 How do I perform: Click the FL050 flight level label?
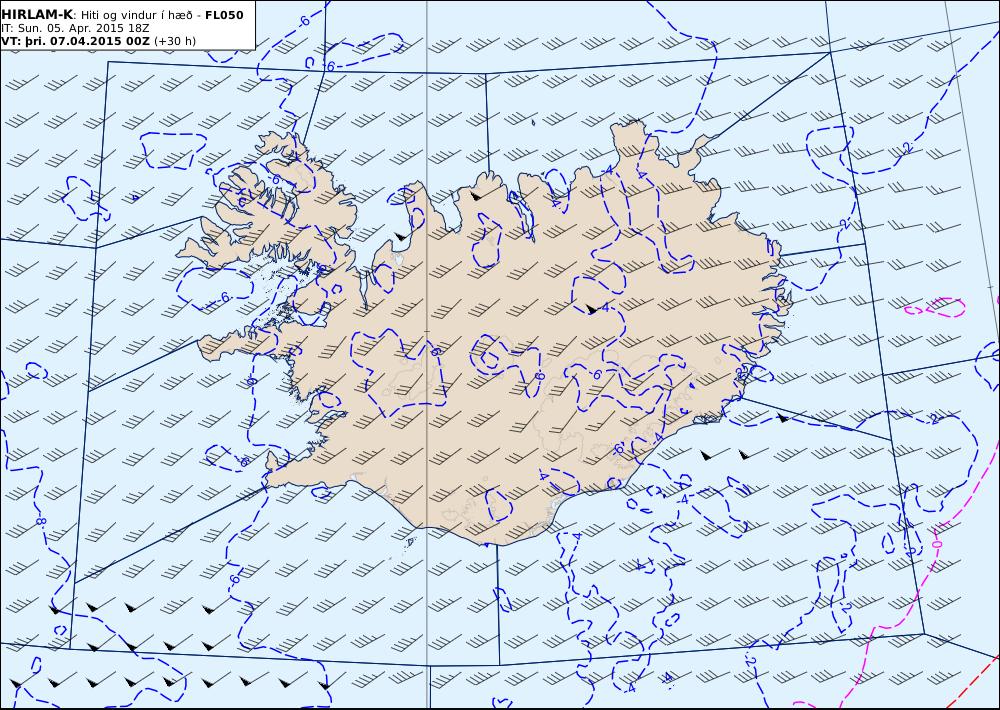(224, 15)
